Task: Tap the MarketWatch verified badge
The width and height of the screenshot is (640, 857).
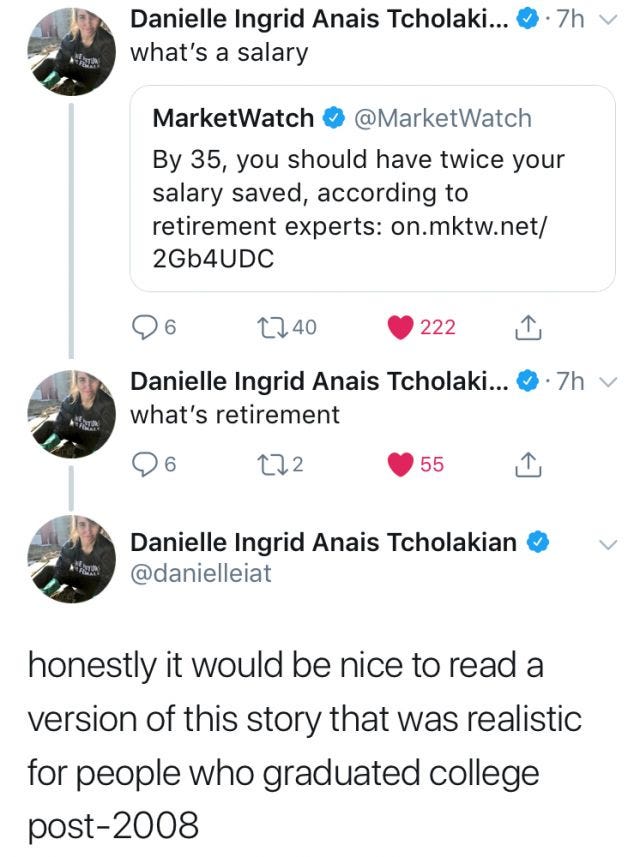Action: tap(331, 119)
